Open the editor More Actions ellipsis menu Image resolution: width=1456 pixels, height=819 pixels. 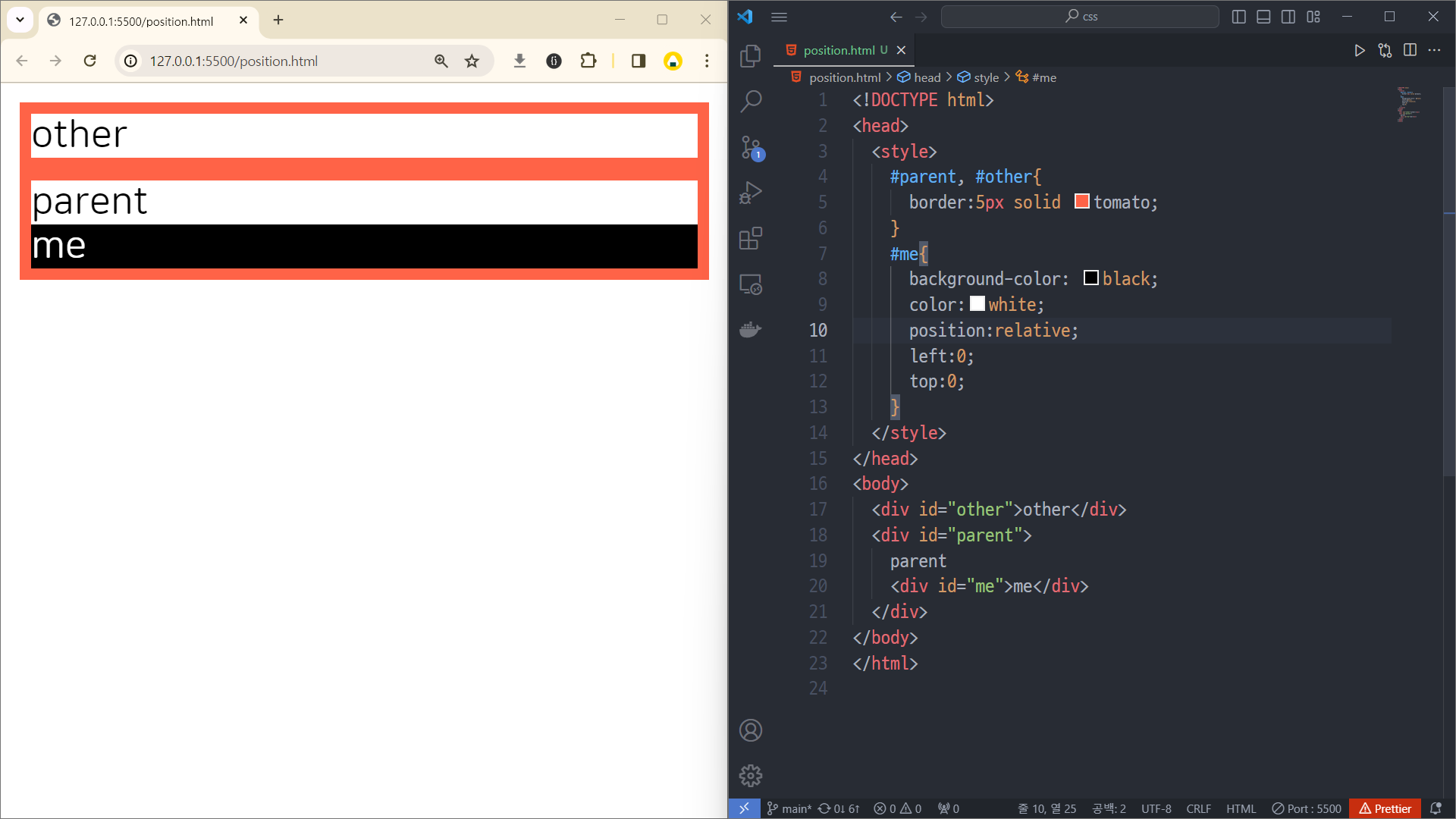coord(1434,50)
